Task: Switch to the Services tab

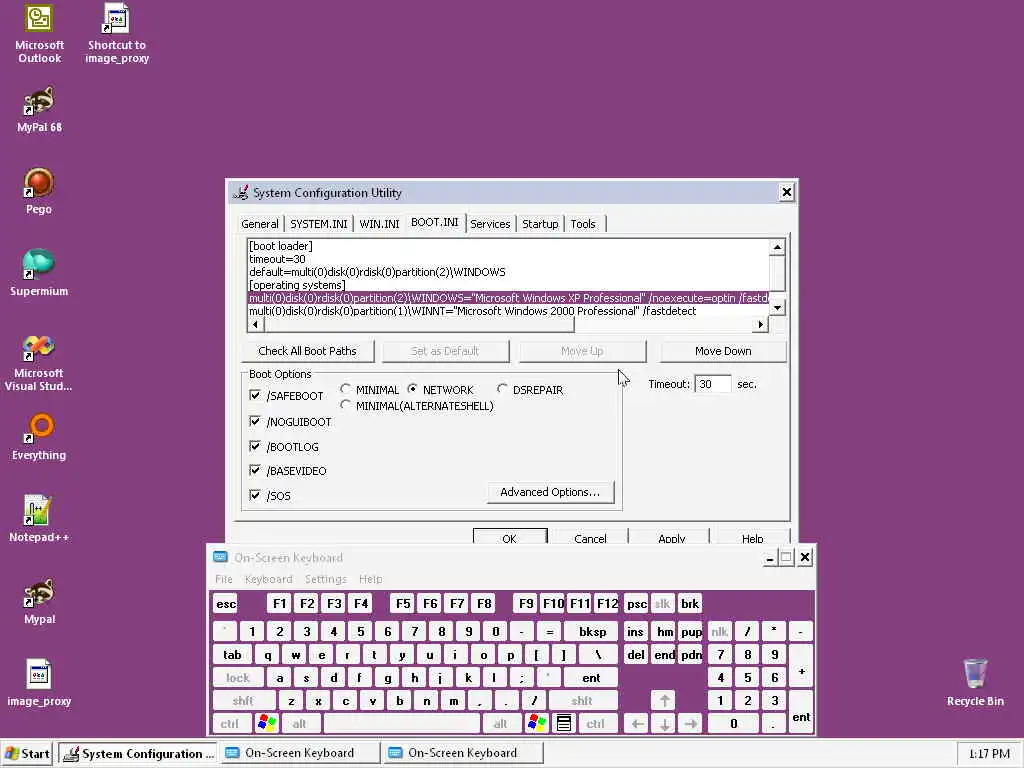Action: pyautogui.click(x=490, y=224)
